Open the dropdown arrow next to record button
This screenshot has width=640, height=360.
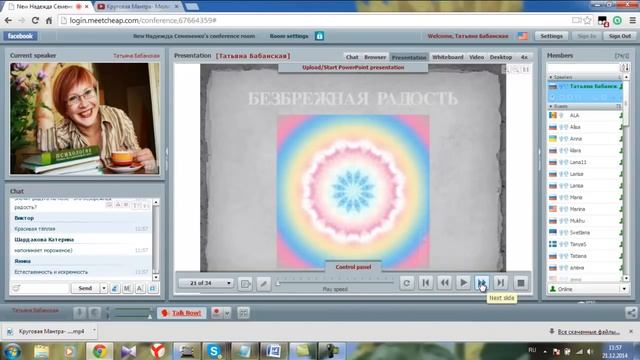(x=227, y=313)
